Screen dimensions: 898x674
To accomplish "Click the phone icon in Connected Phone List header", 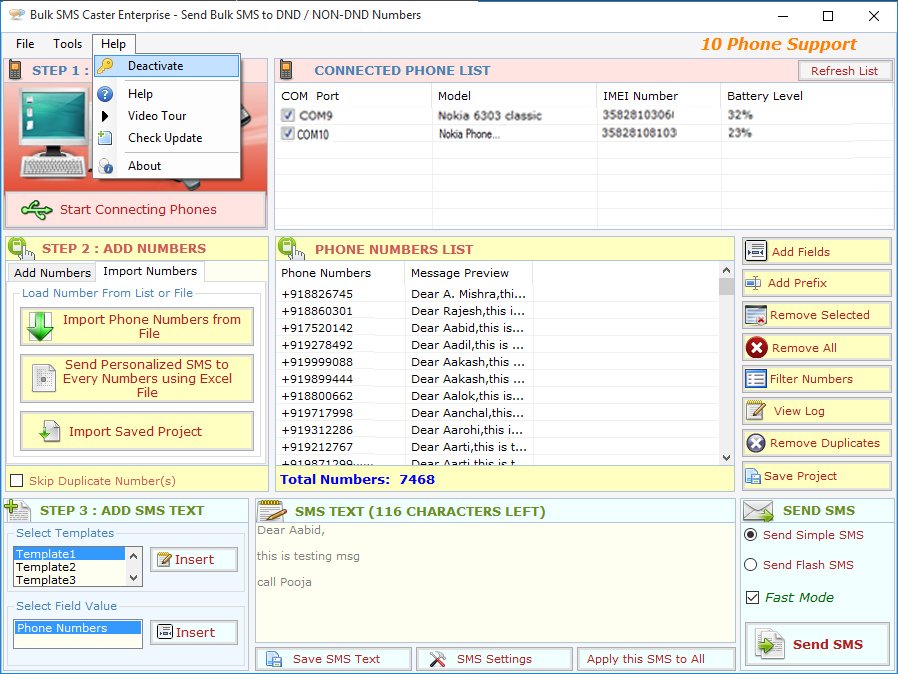I will click(x=286, y=70).
